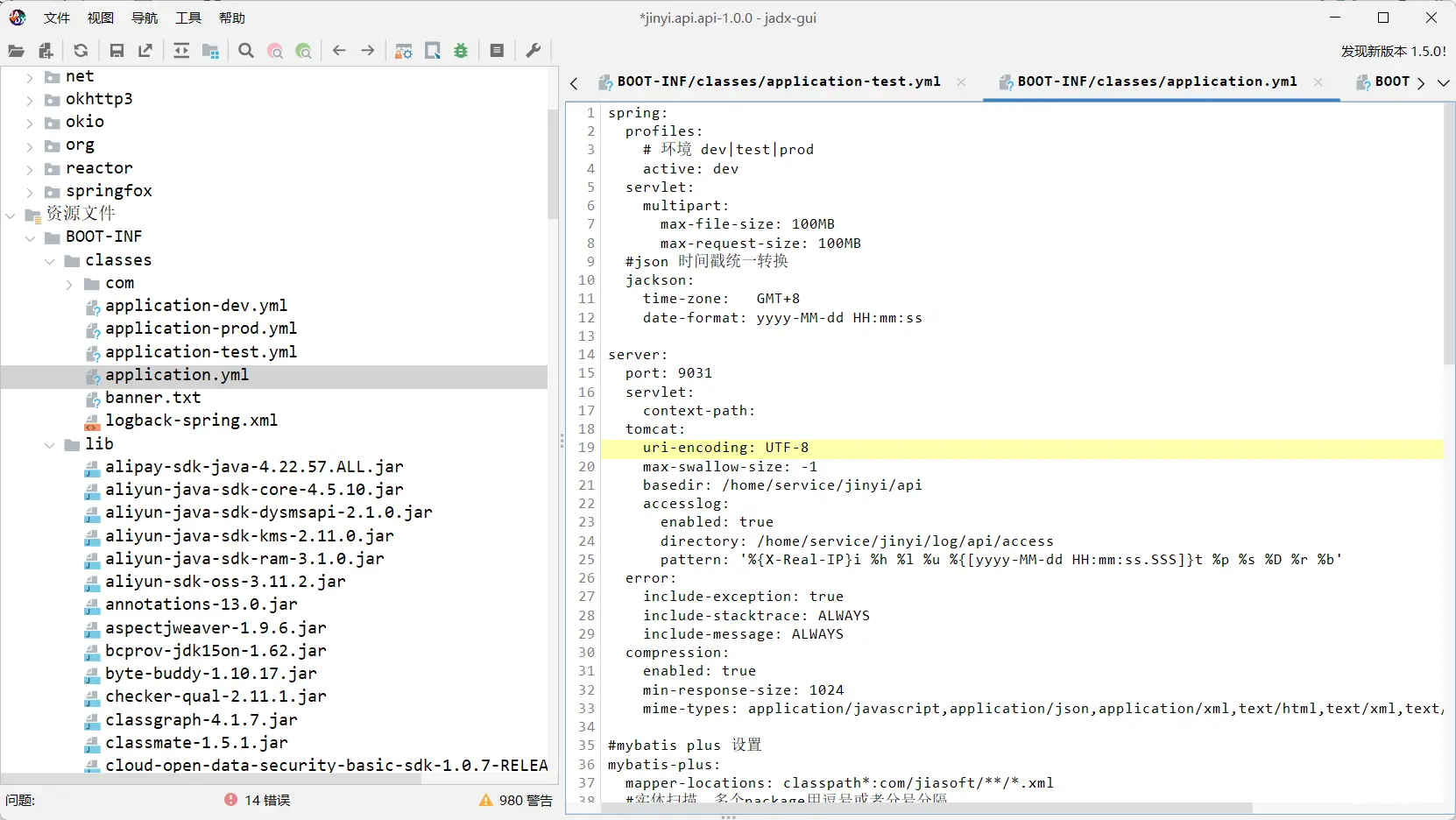
Task: Open the 导航 menu
Action: click(x=145, y=18)
